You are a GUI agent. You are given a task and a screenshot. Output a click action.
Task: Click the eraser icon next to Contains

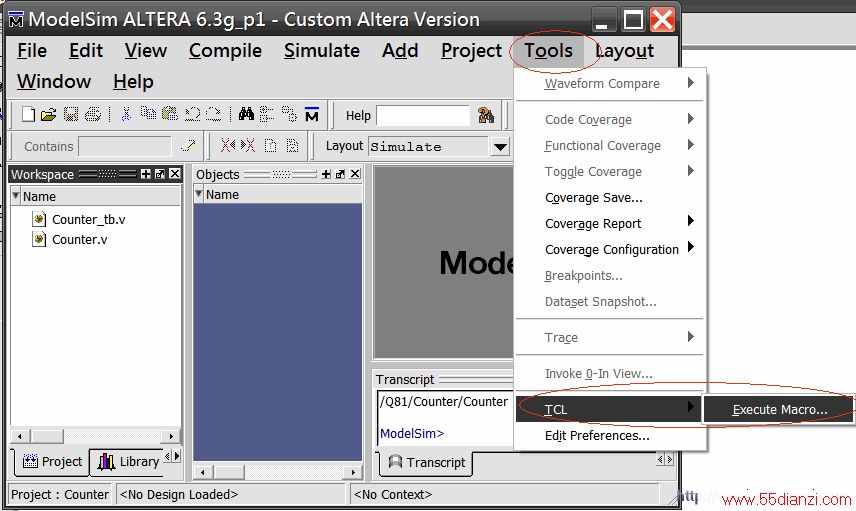pyautogui.click(x=188, y=146)
